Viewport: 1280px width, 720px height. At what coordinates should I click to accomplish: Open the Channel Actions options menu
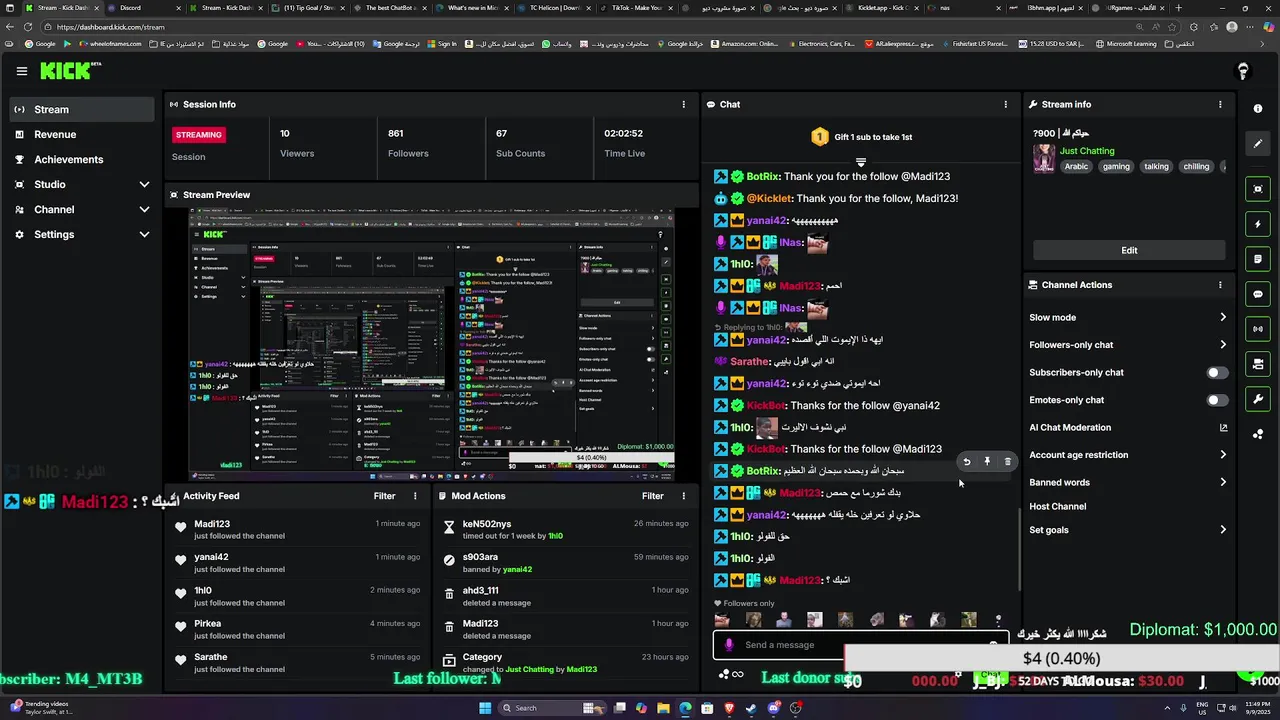click(1220, 285)
